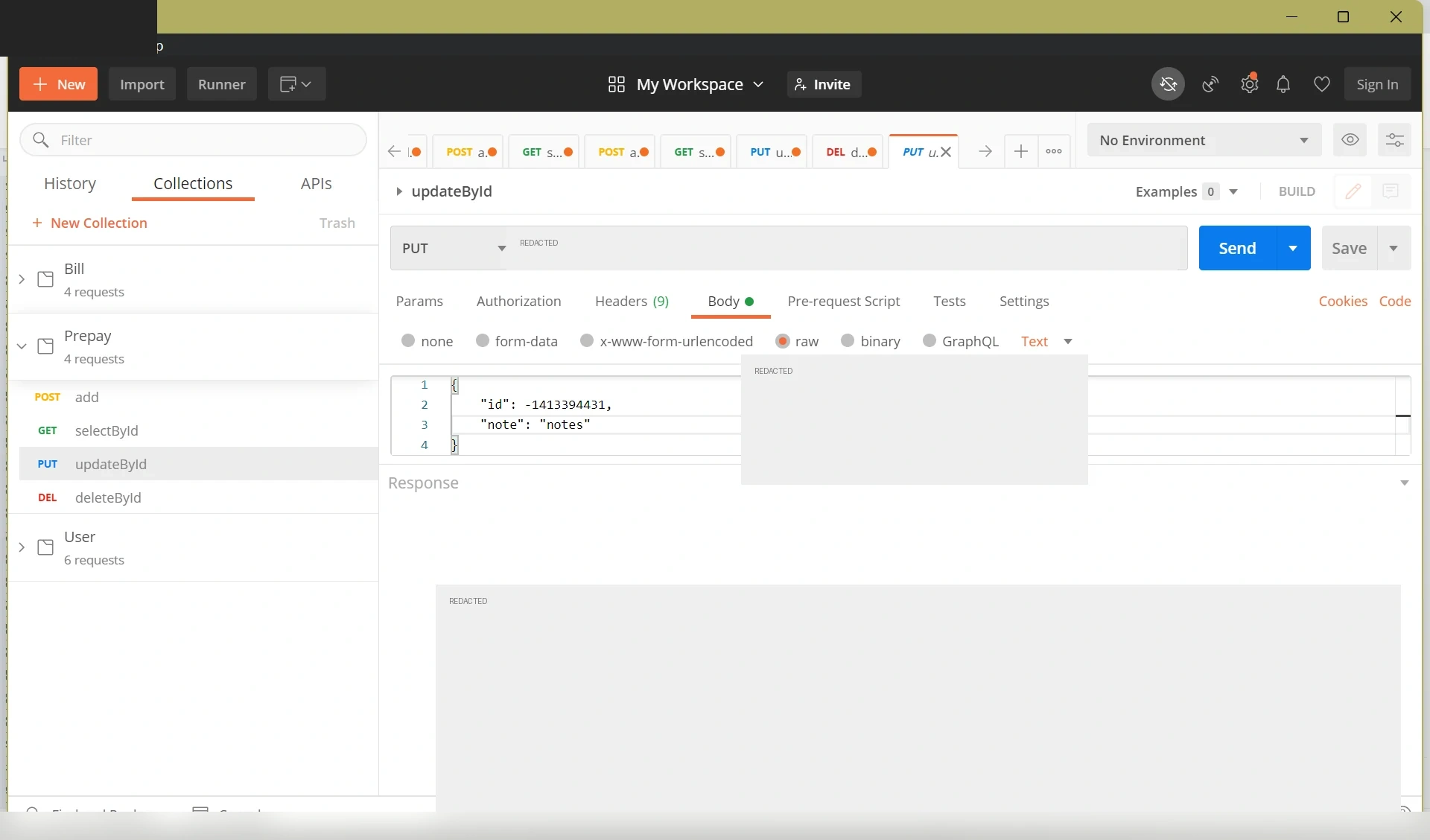This screenshot has width=1430, height=840.
Task: Select the raw body type radio
Action: 783,341
